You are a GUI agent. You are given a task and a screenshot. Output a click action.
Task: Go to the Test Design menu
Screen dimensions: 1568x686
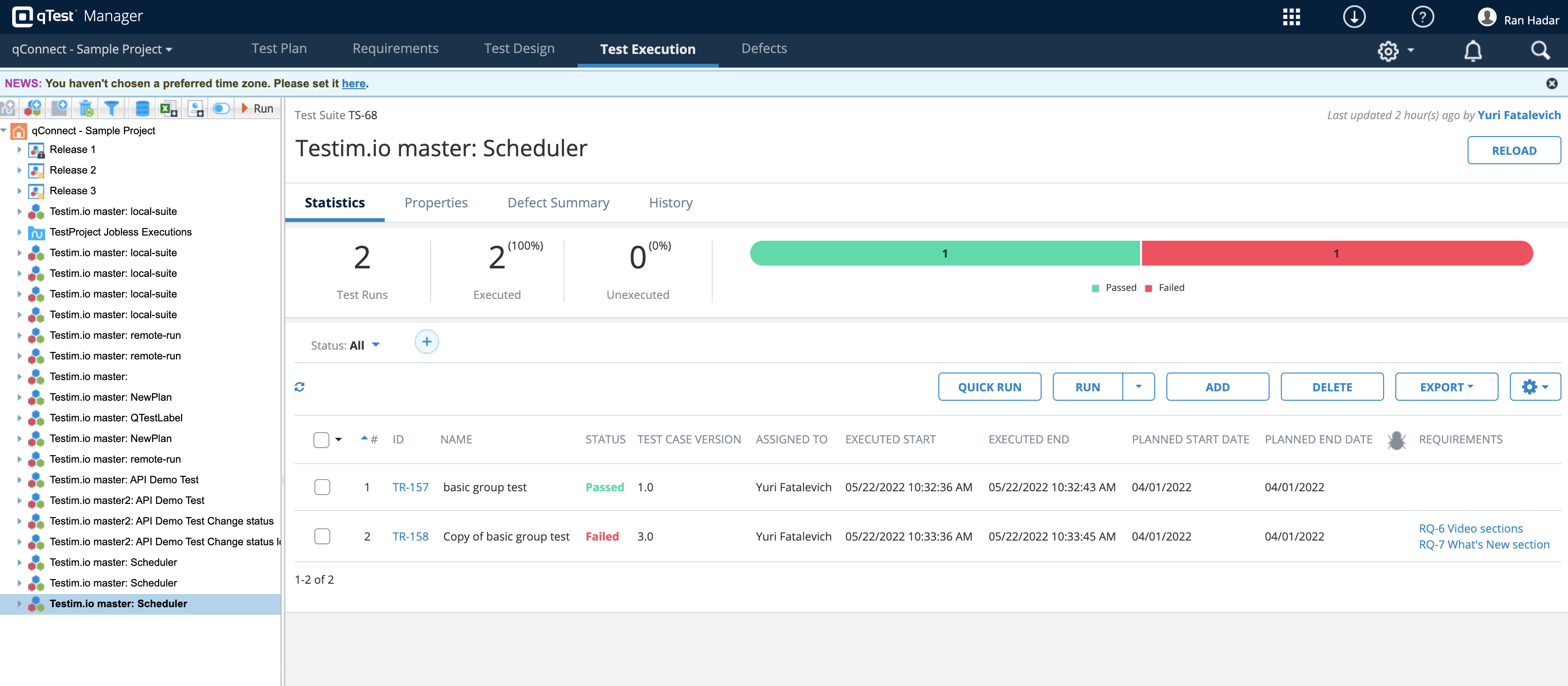(518, 49)
